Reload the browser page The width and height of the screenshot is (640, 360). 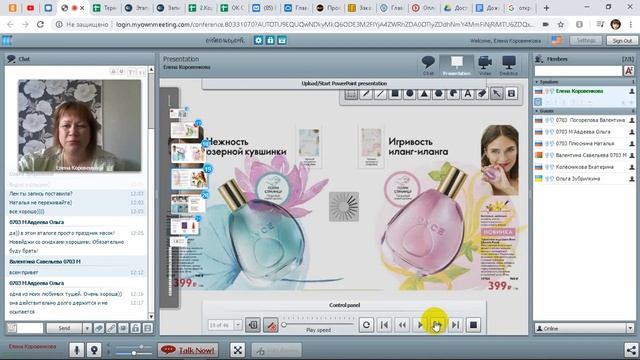tap(40, 24)
